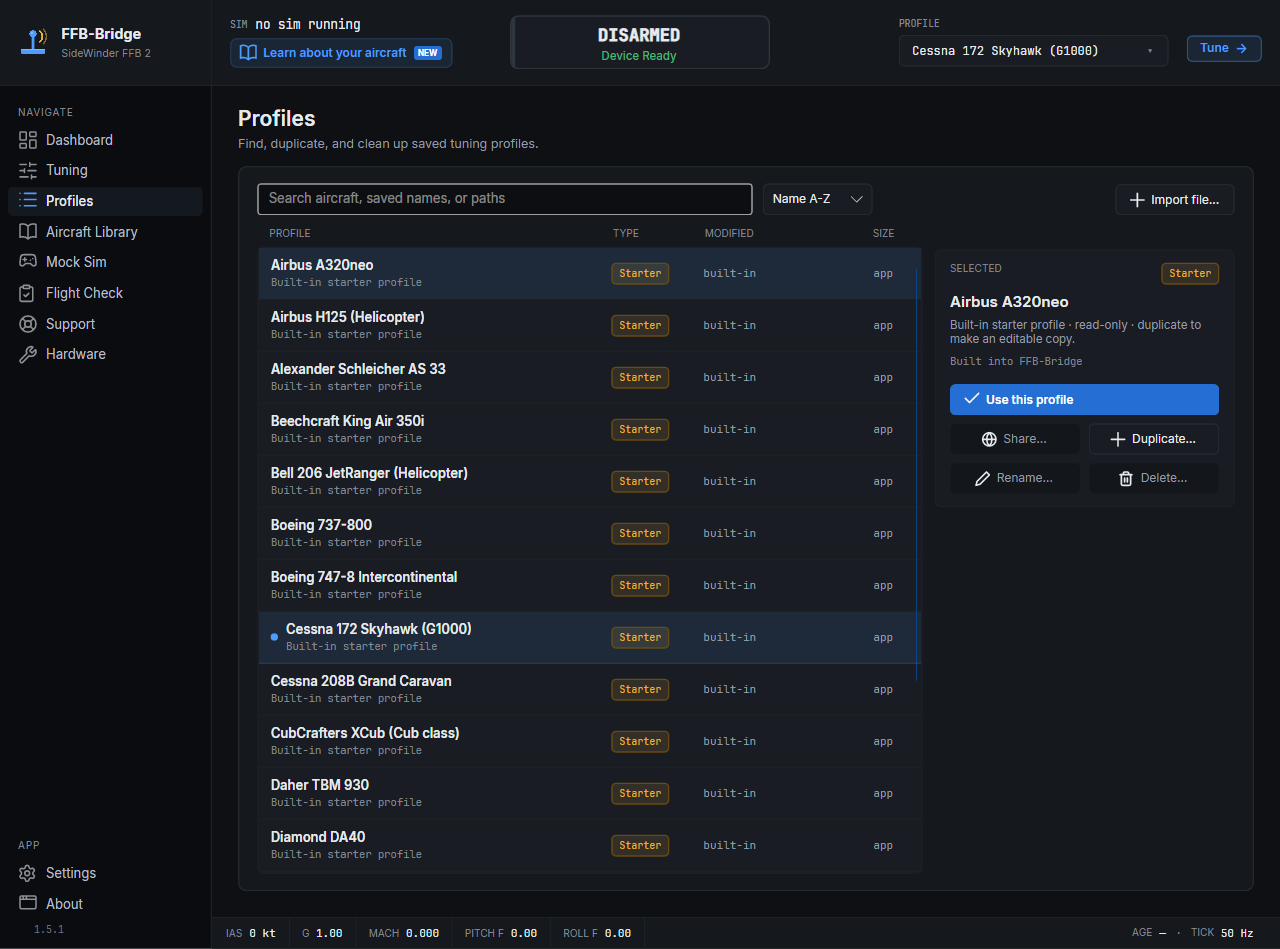Click the blue active dot beside Cessna 172 Skyhawk

tap(275, 637)
